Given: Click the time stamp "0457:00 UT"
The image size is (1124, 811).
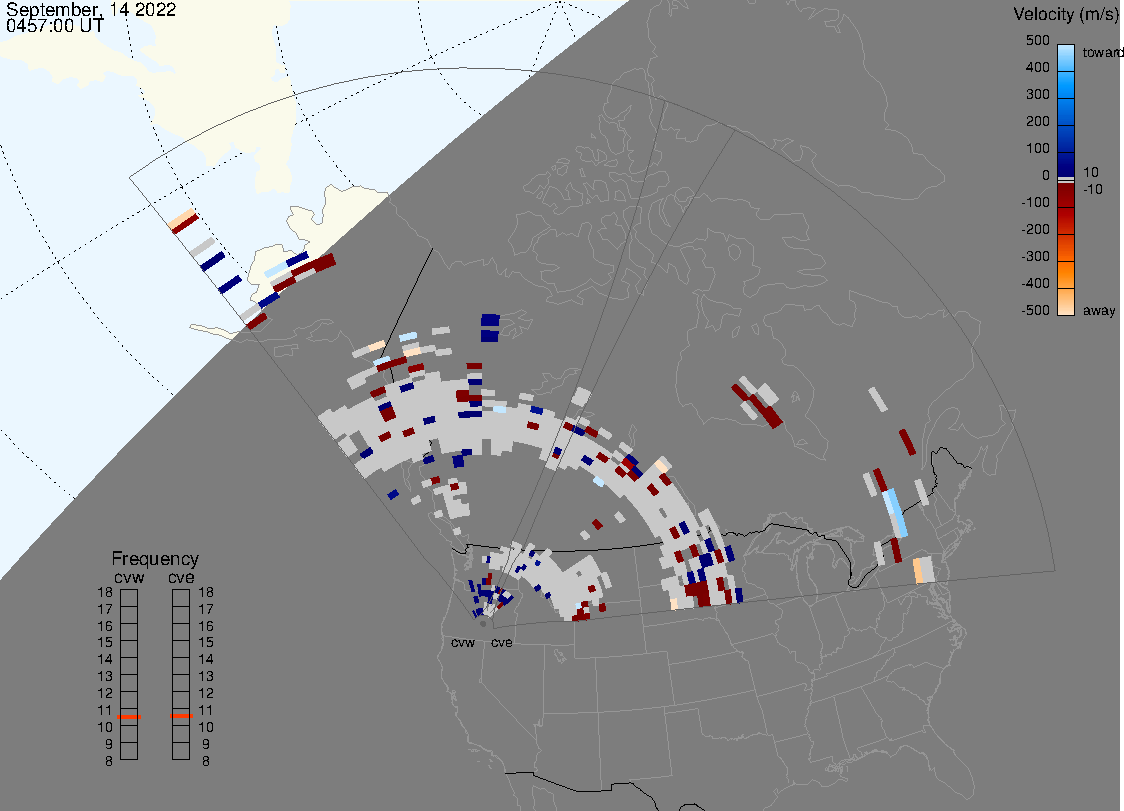Looking at the screenshot, I should point(54,26).
